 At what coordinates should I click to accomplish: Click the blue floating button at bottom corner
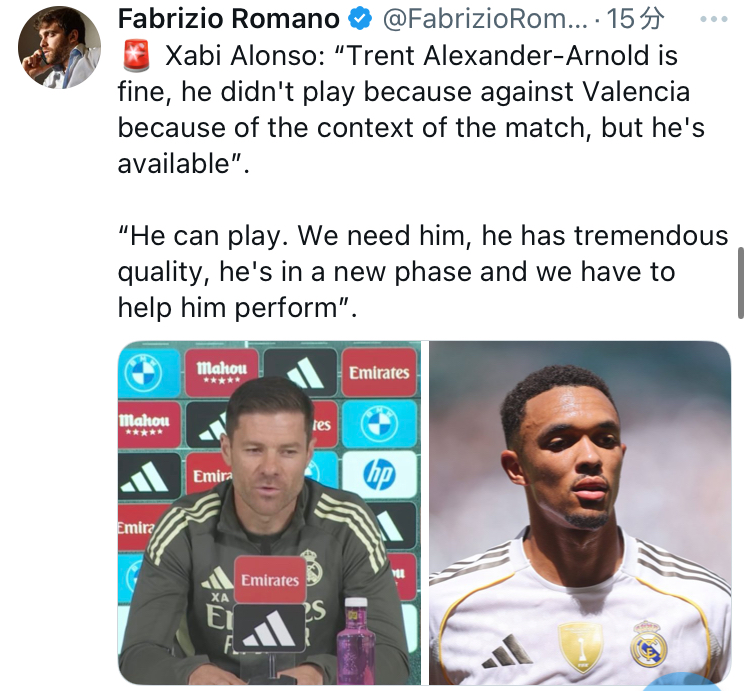(x=684, y=682)
